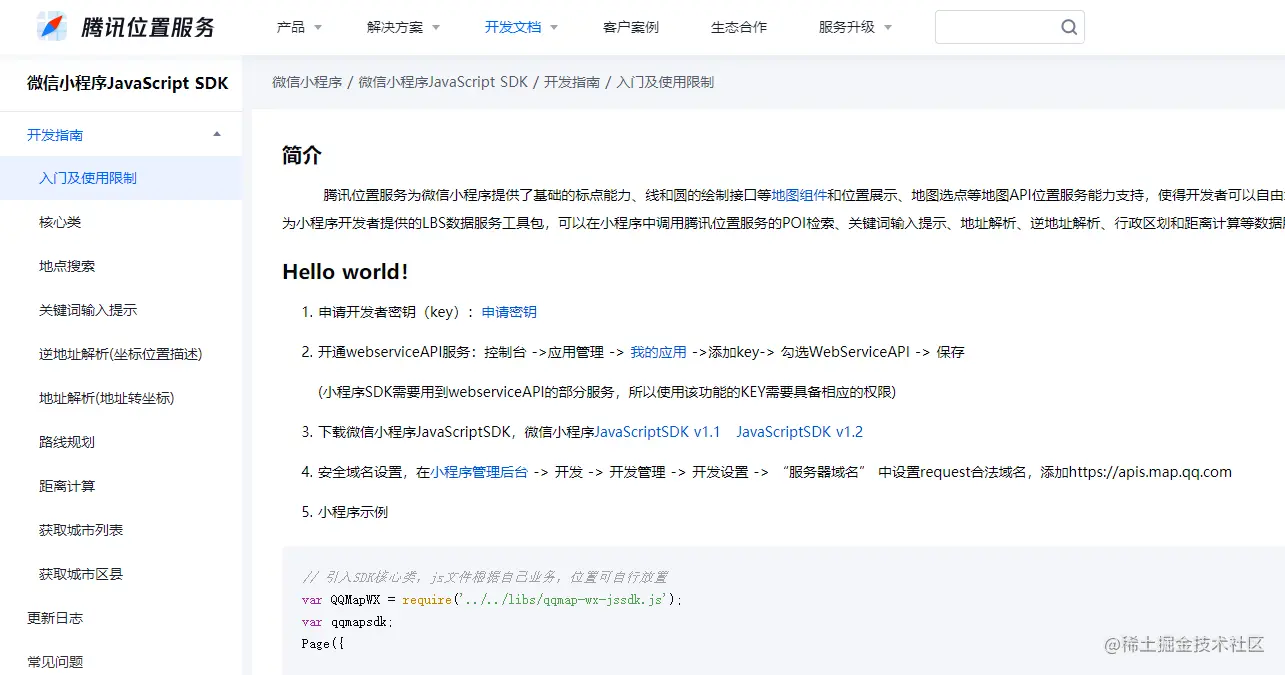Open the 小程序管理后台 link
1285x675 pixels.
[x=479, y=472]
